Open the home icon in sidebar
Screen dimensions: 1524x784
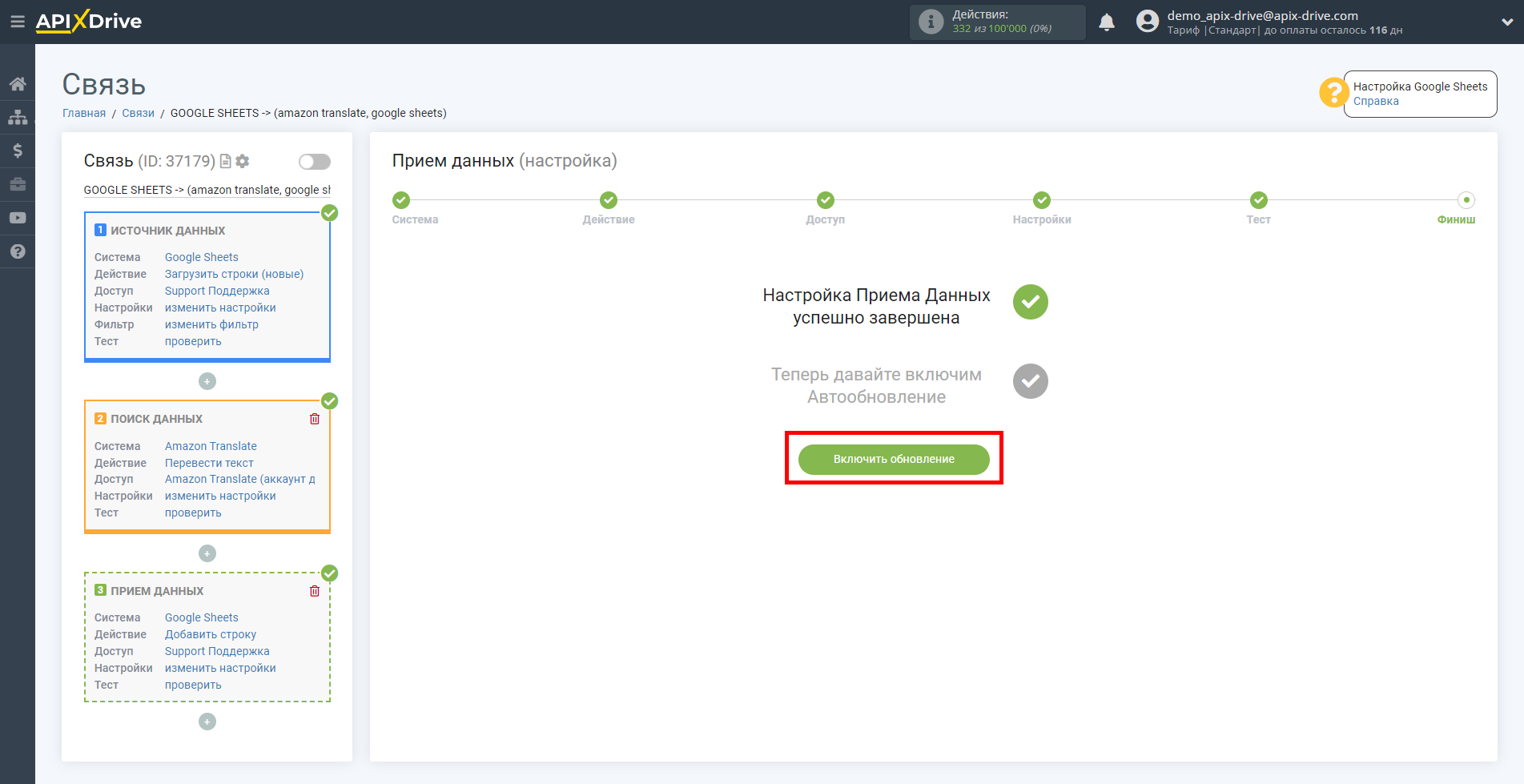[18, 84]
